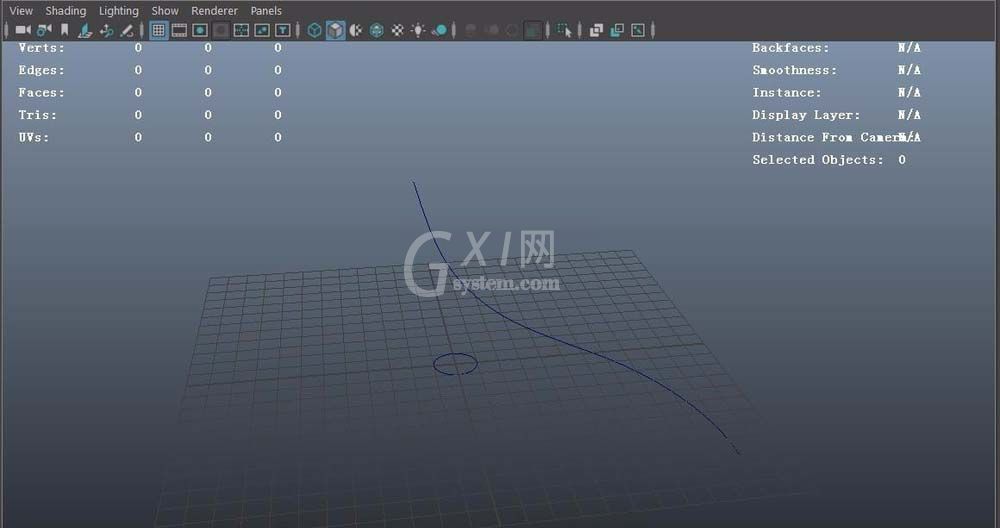Collapse toolbar handle right of Shadows icon
This screenshot has width=1000, height=528.
click(x=454, y=30)
